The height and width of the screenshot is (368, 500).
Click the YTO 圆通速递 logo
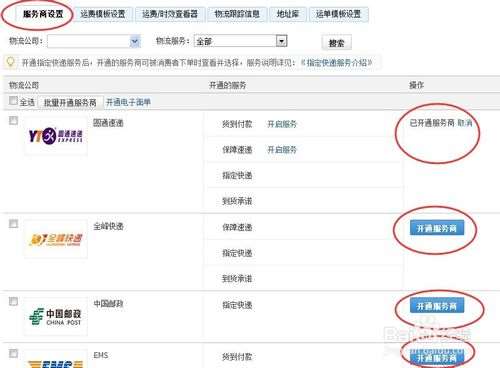point(56,136)
